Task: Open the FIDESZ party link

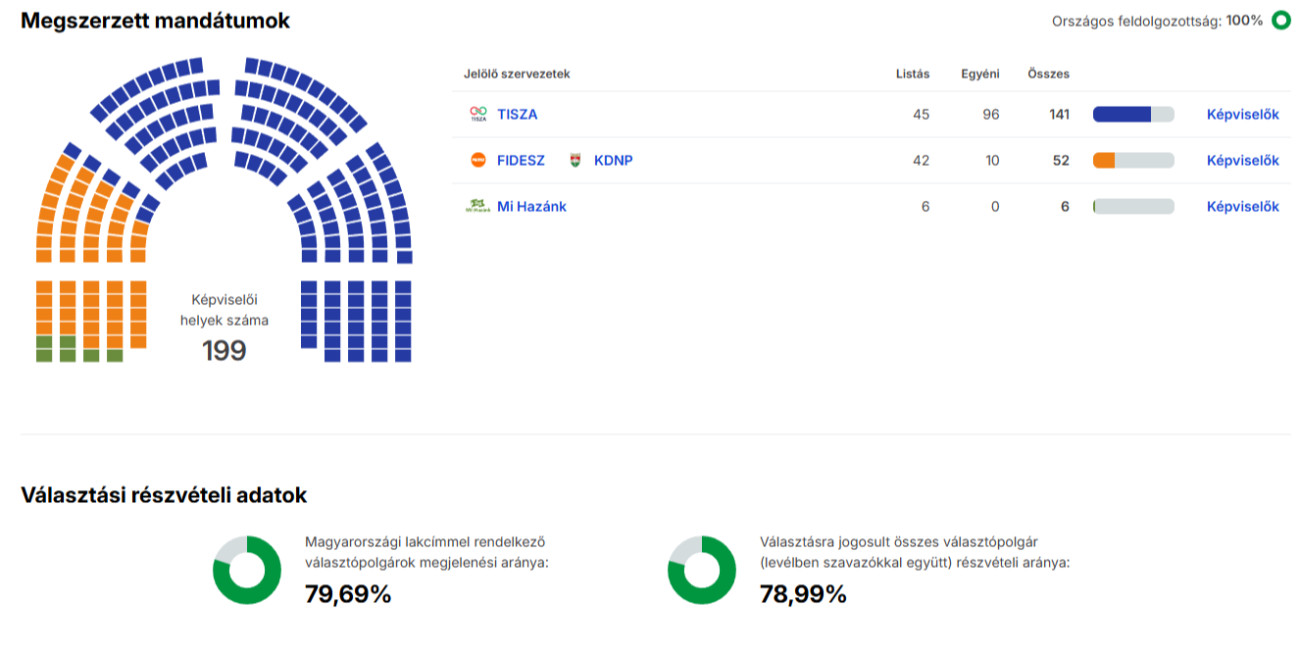Action: 521,160
